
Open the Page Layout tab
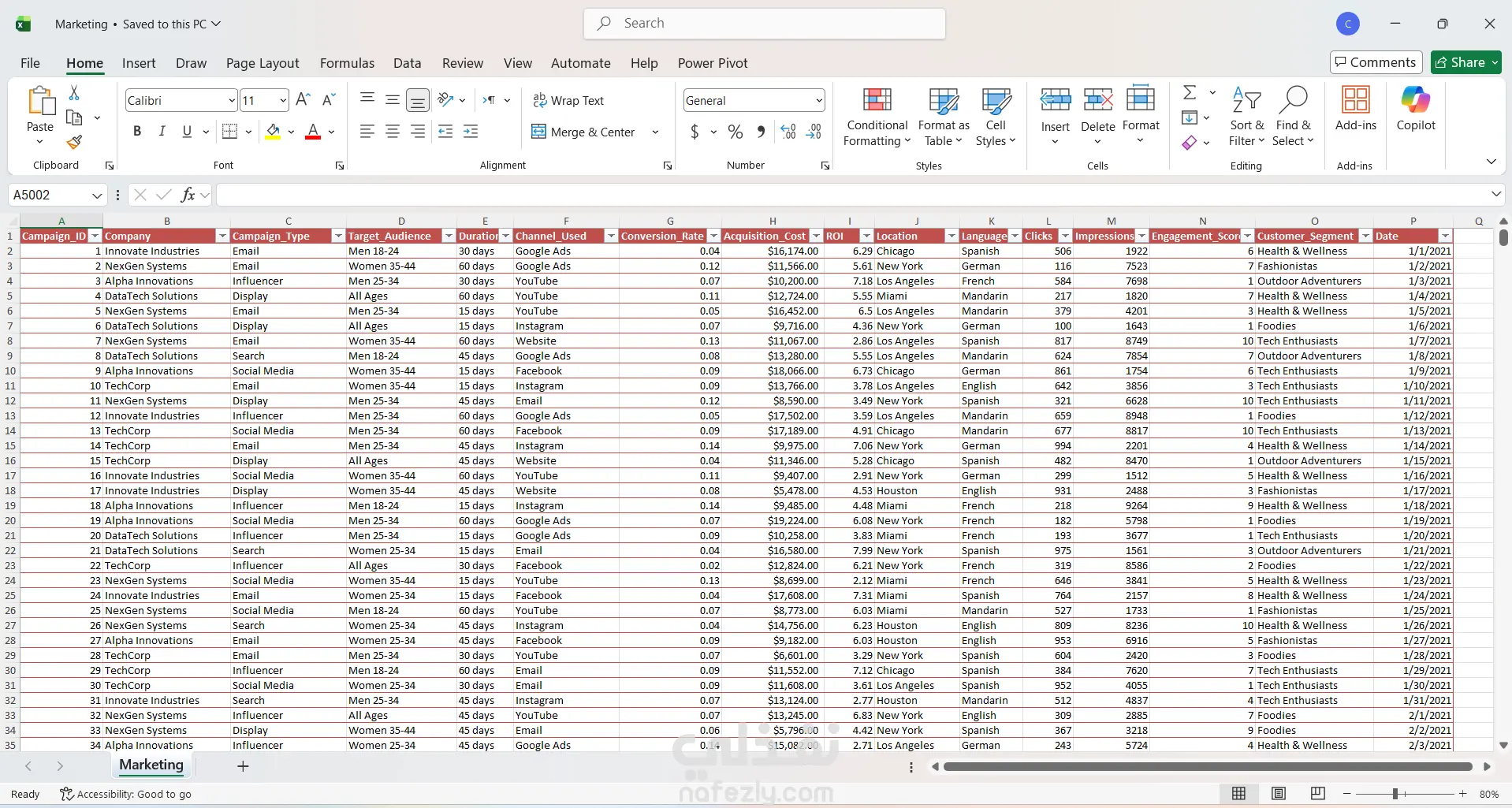263,63
